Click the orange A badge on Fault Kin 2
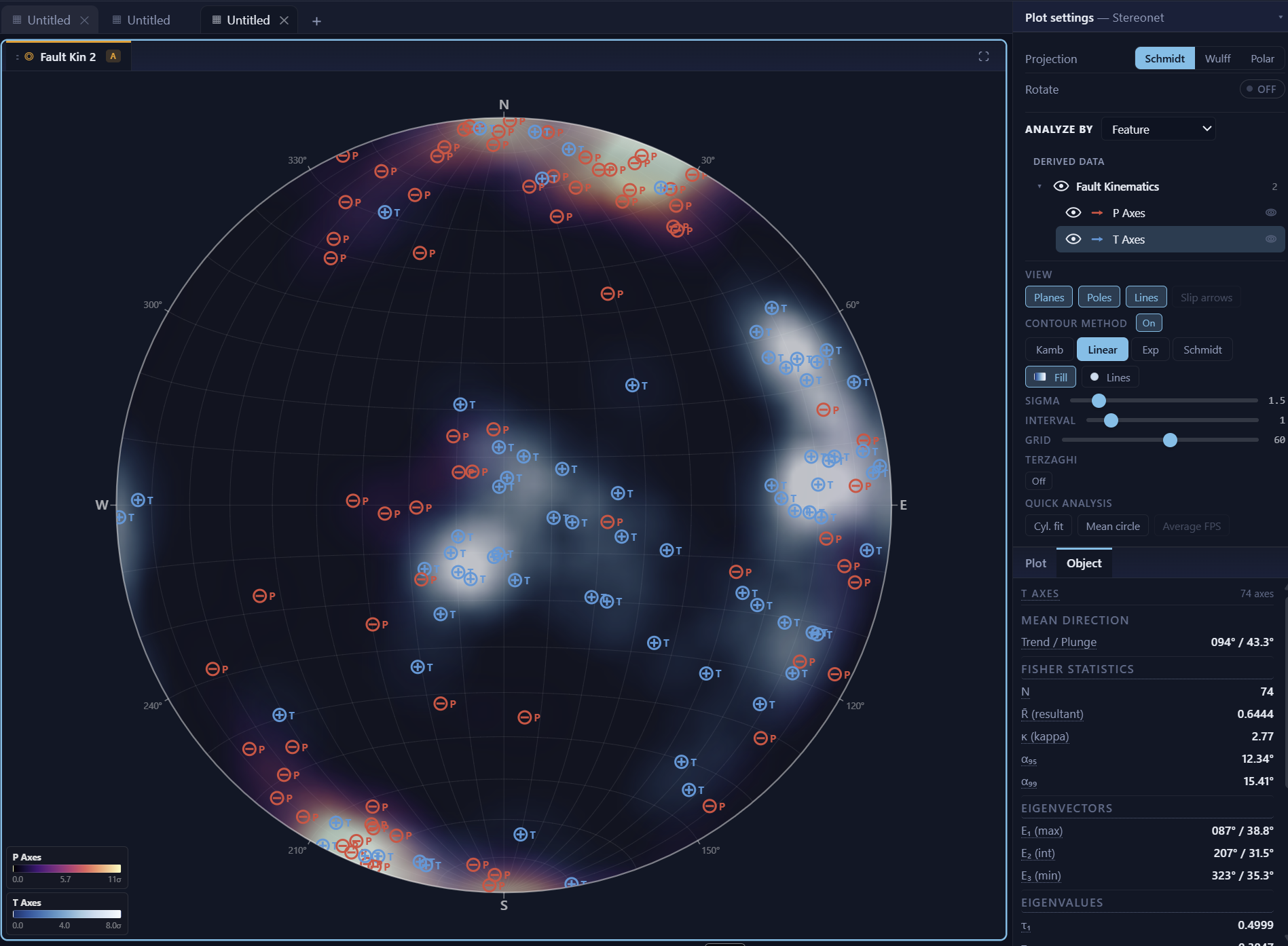Image resolution: width=1288 pixels, height=946 pixels. click(x=113, y=56)
